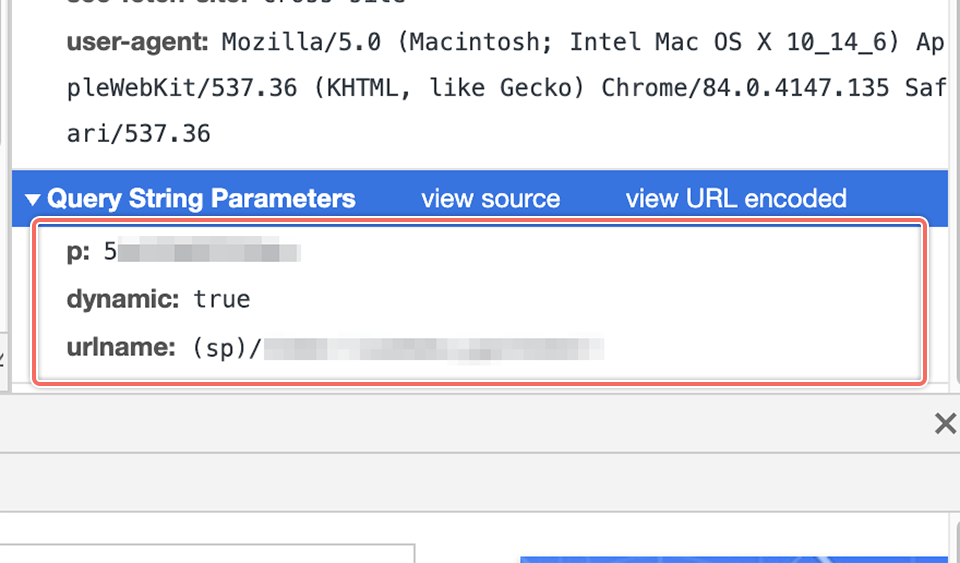Close the bottom drawer with X
Image resolution: width=960 pixels, height=563 pixels.
945,423
